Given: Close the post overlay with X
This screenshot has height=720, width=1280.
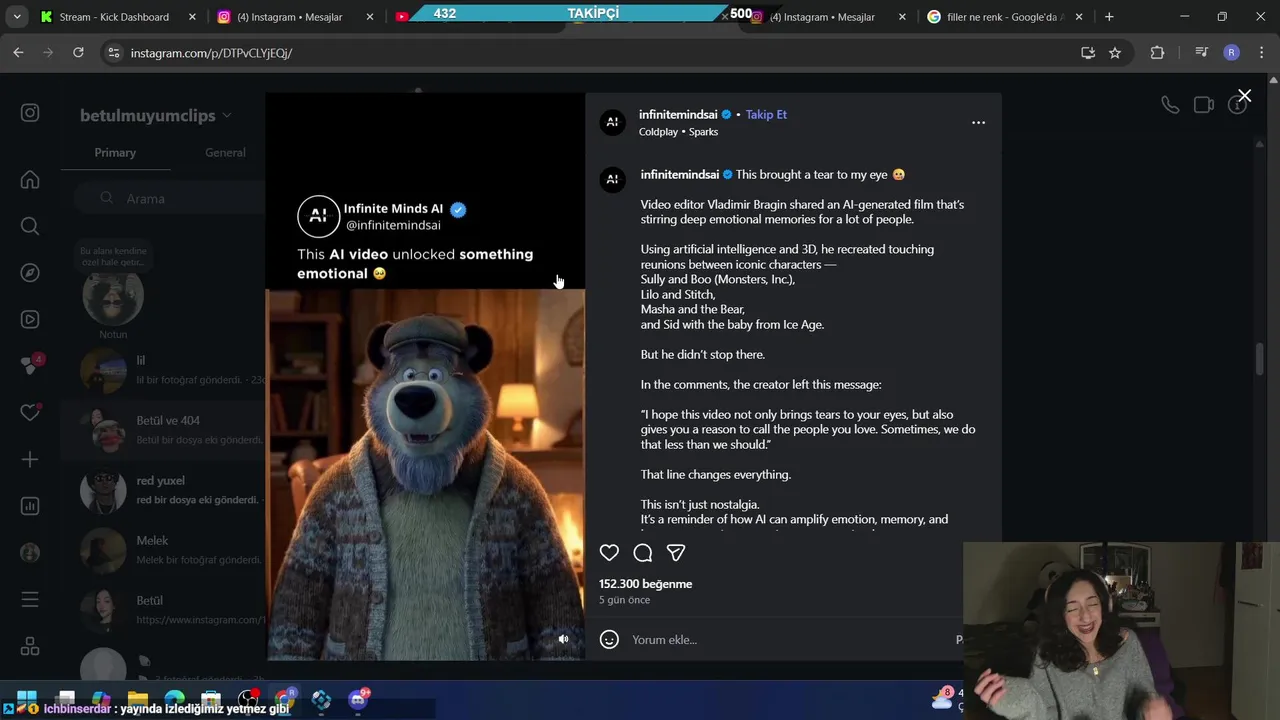Looking at the screenshot, I should [1244, 96].
